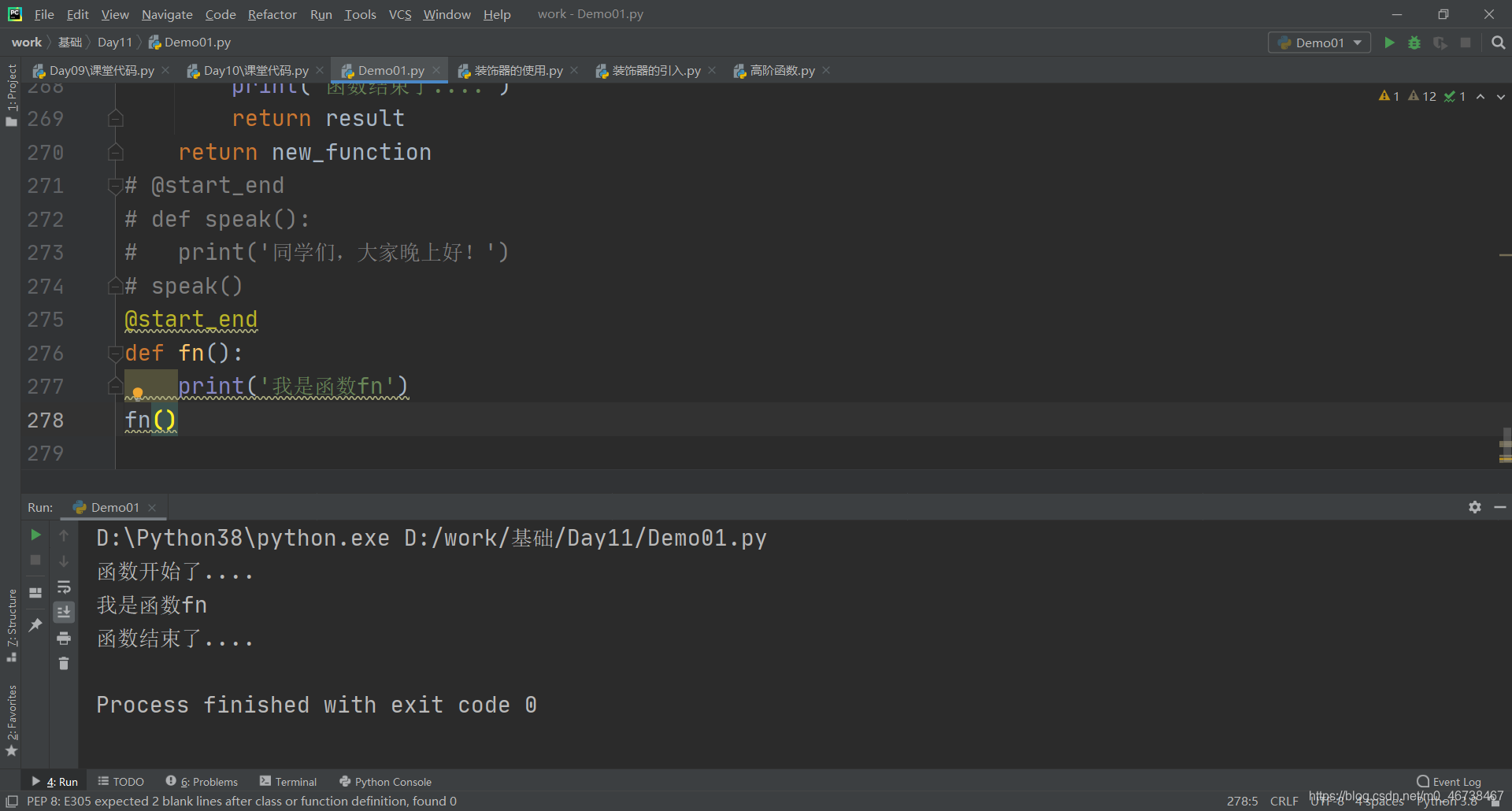Print the console output

64,638
